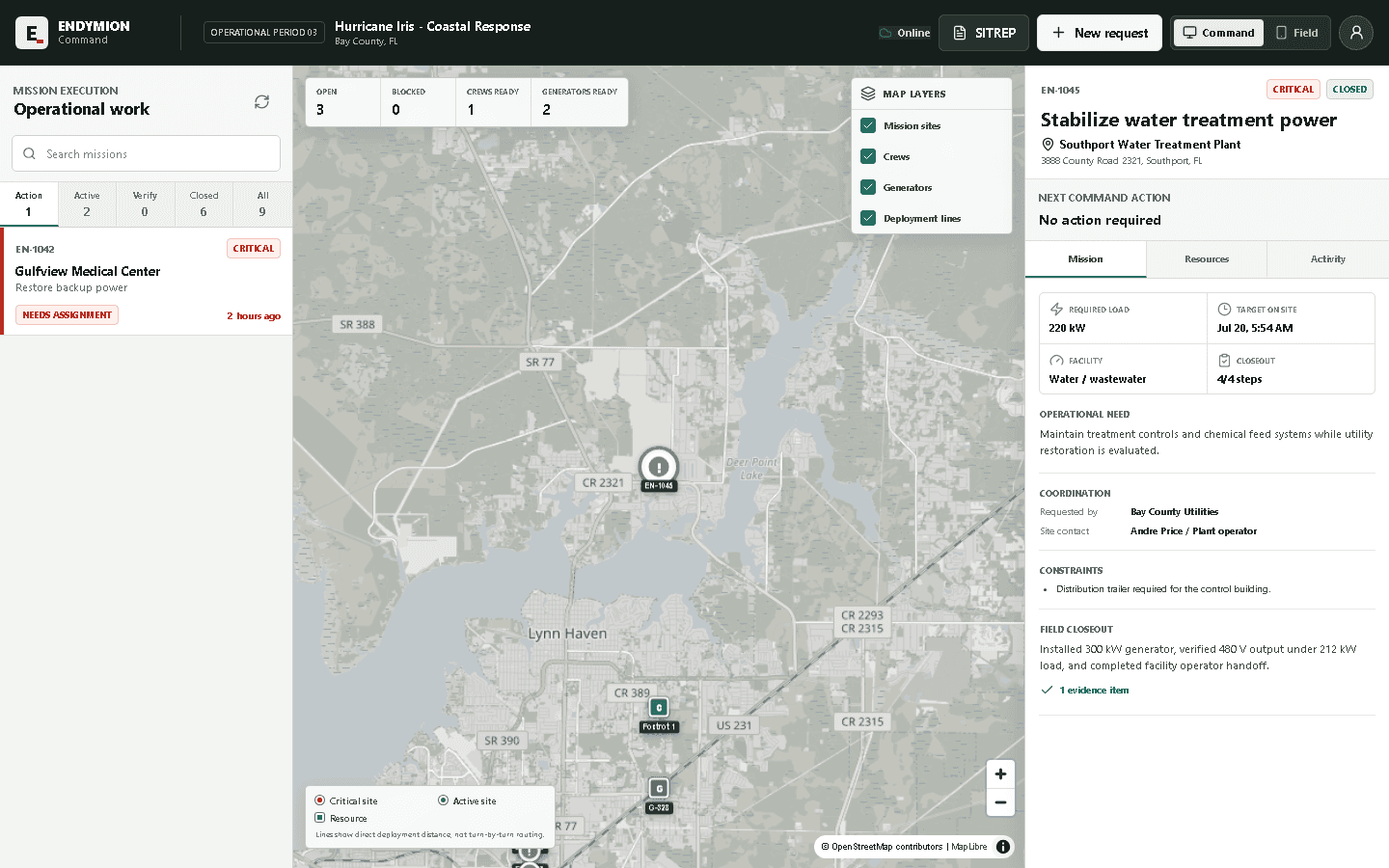Switch to the Activity detail tab
Image resolution: width=1389 pixels, height=868 pixels.
[x=1328, y=259]
